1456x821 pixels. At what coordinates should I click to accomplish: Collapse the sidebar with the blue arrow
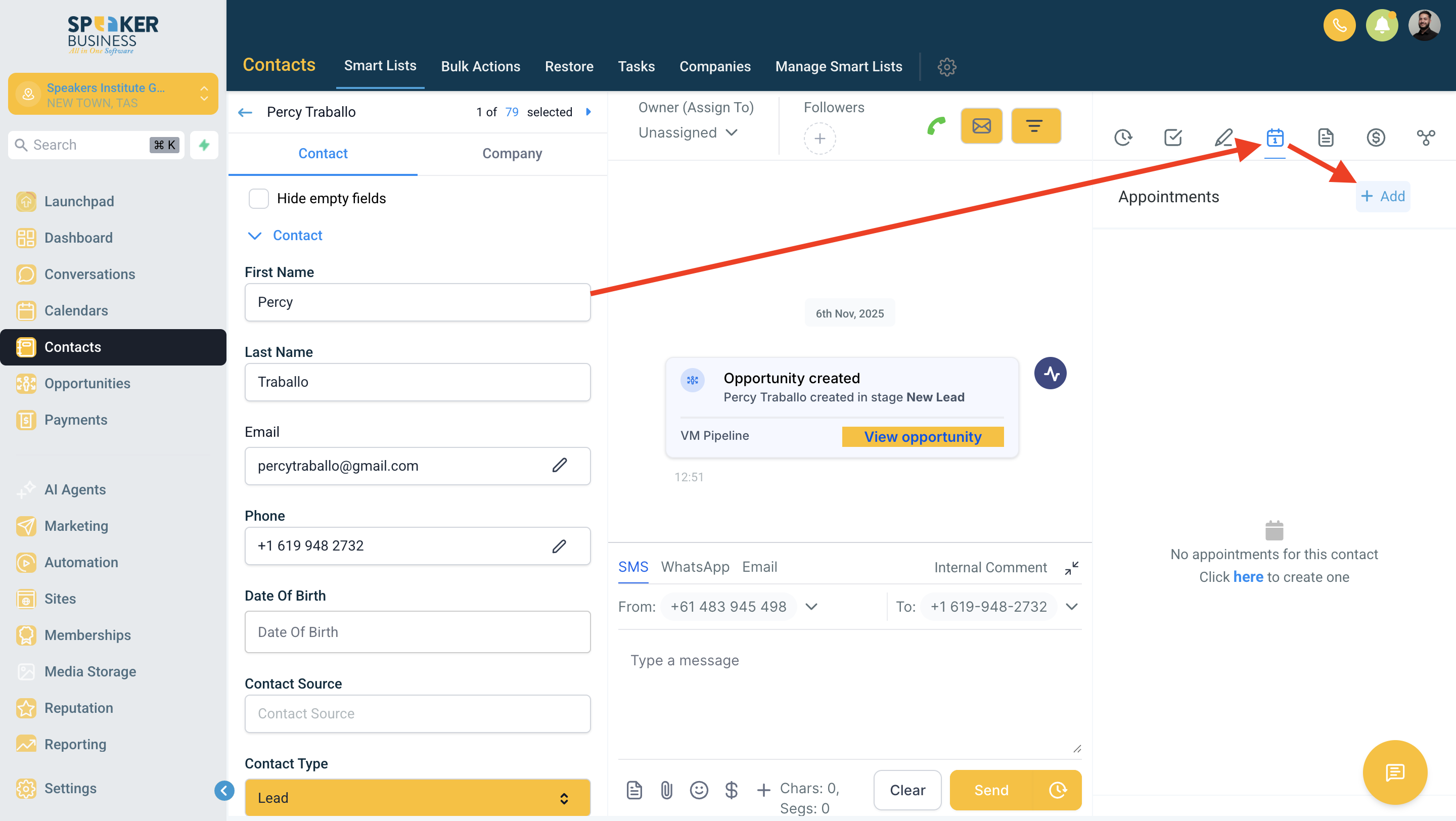click(224, 790)
